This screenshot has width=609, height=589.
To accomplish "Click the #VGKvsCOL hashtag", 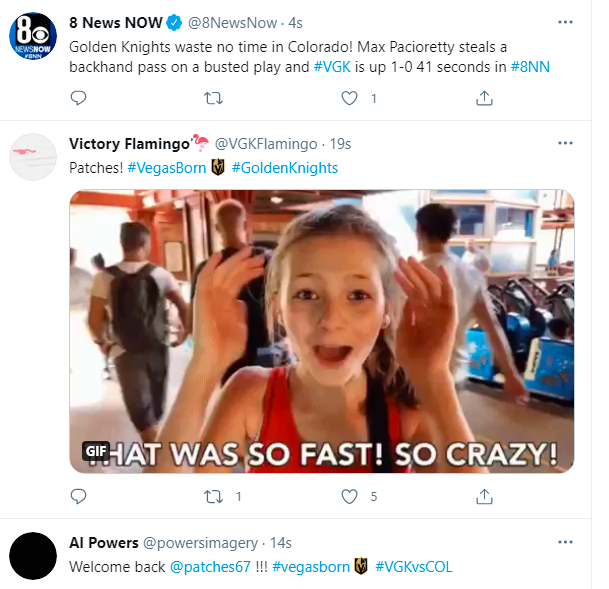I will pos(413,567).
